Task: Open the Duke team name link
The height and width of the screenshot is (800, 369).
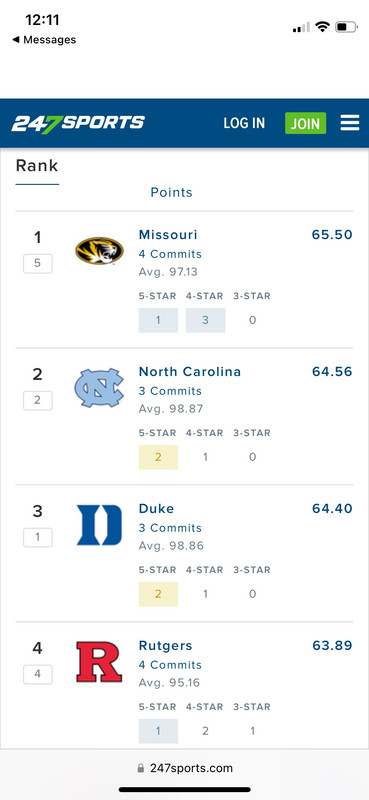Action: point(156,509)
